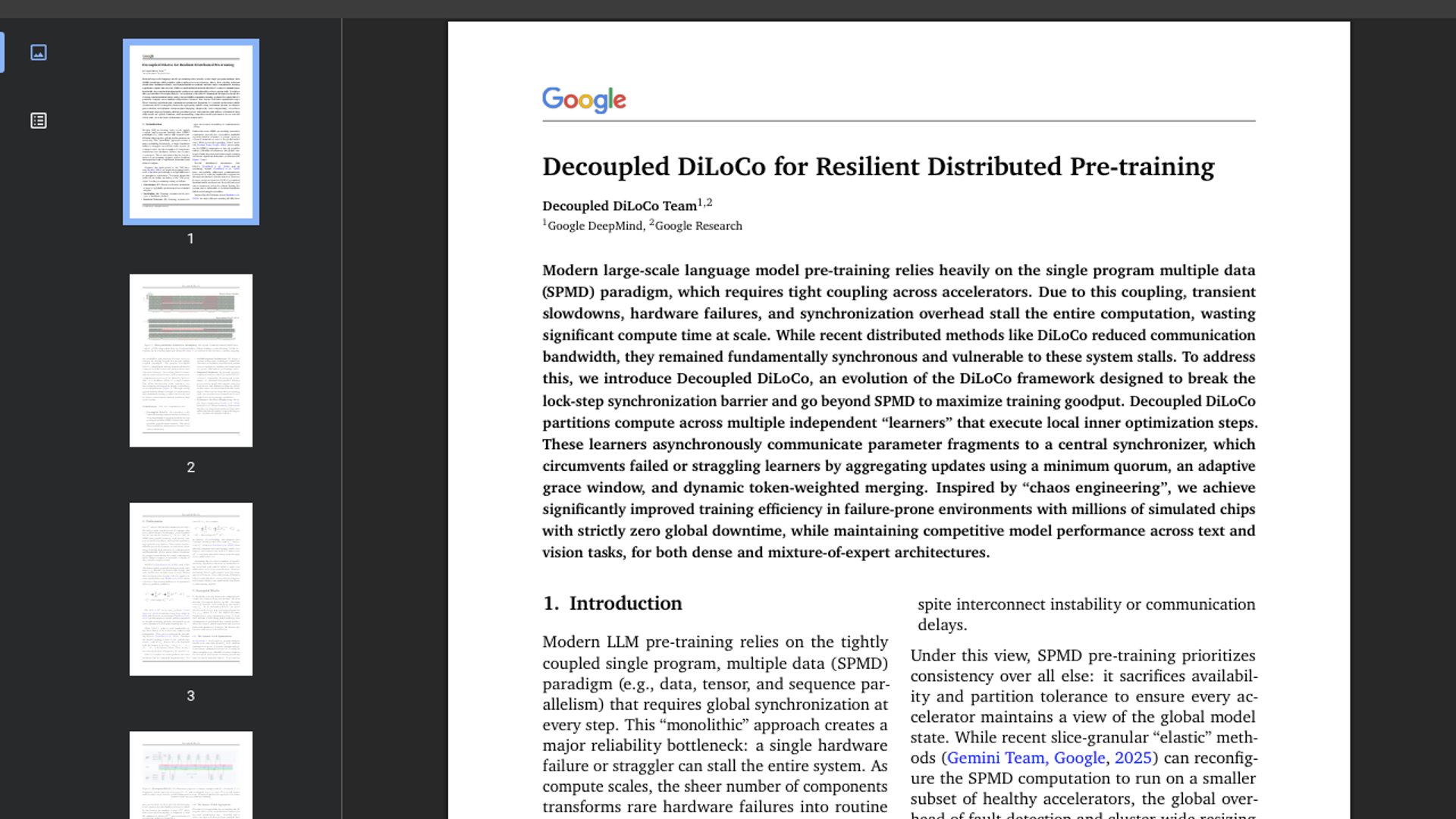This screenshot has width=1456, height=819.
Task: Follow the "Gemini Team, Google" citation link
Action: [1025, 758]
